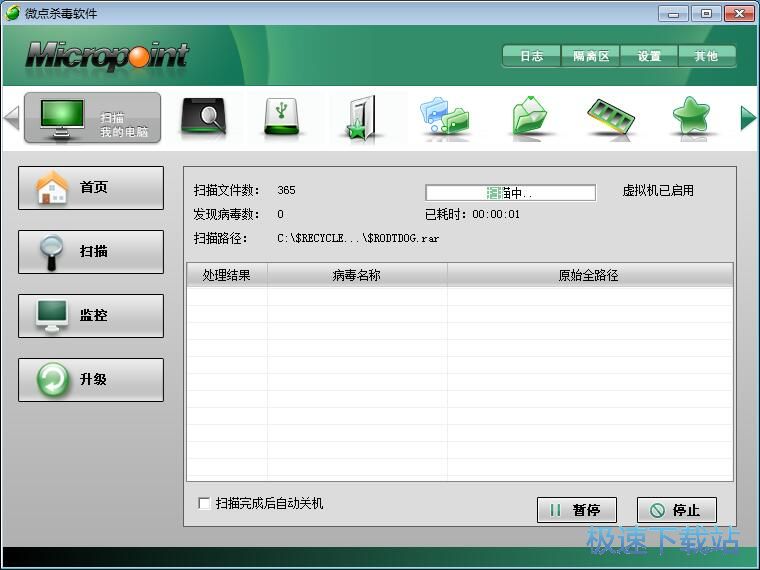Open the 日志 log tab

click(531, 57)
